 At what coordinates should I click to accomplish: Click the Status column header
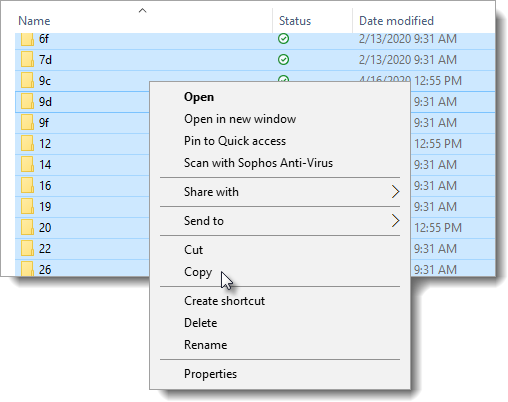[295, 21]
